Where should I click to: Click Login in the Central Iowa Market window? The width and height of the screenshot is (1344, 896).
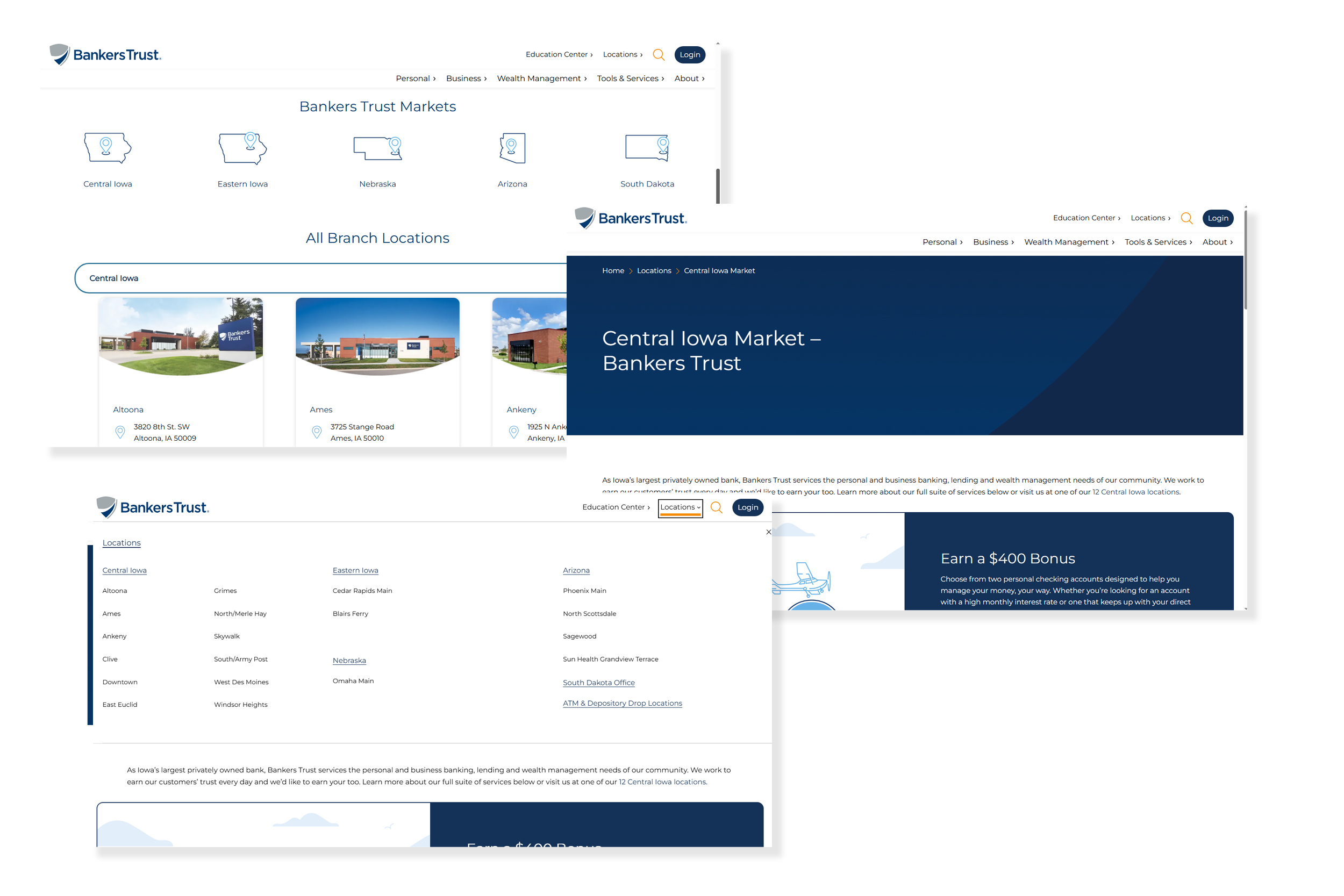[1218, 218]
